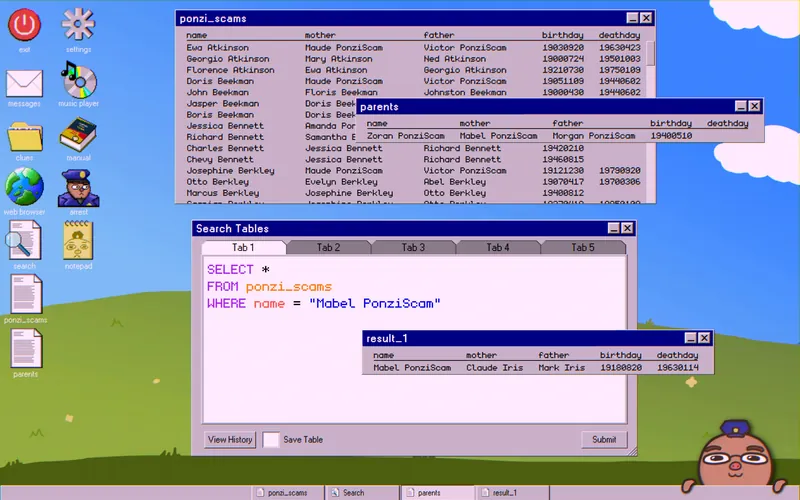Select the Florence Atkinson name cell
This screenshot has width=800, height=500.
230,70
